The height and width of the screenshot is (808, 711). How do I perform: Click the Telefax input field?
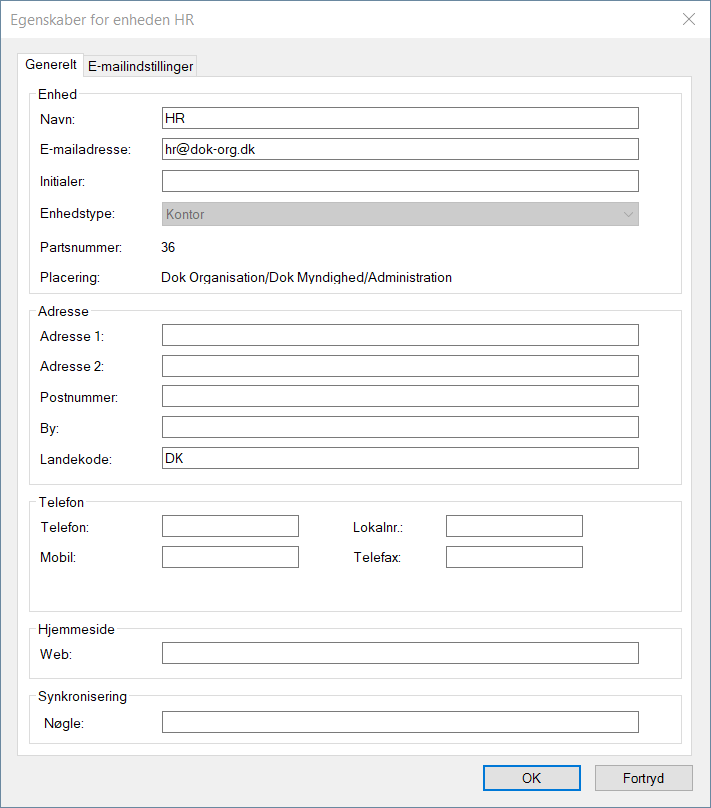[514, 557]
